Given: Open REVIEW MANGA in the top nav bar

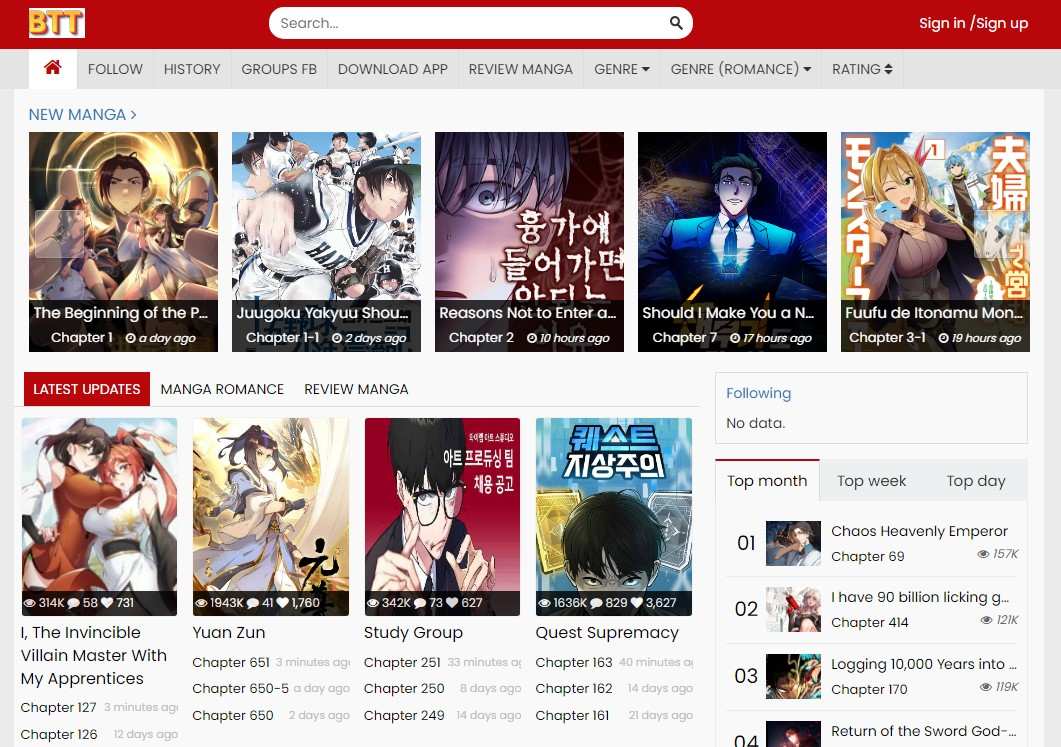Looking at the screenshot, I should (520, 69).
